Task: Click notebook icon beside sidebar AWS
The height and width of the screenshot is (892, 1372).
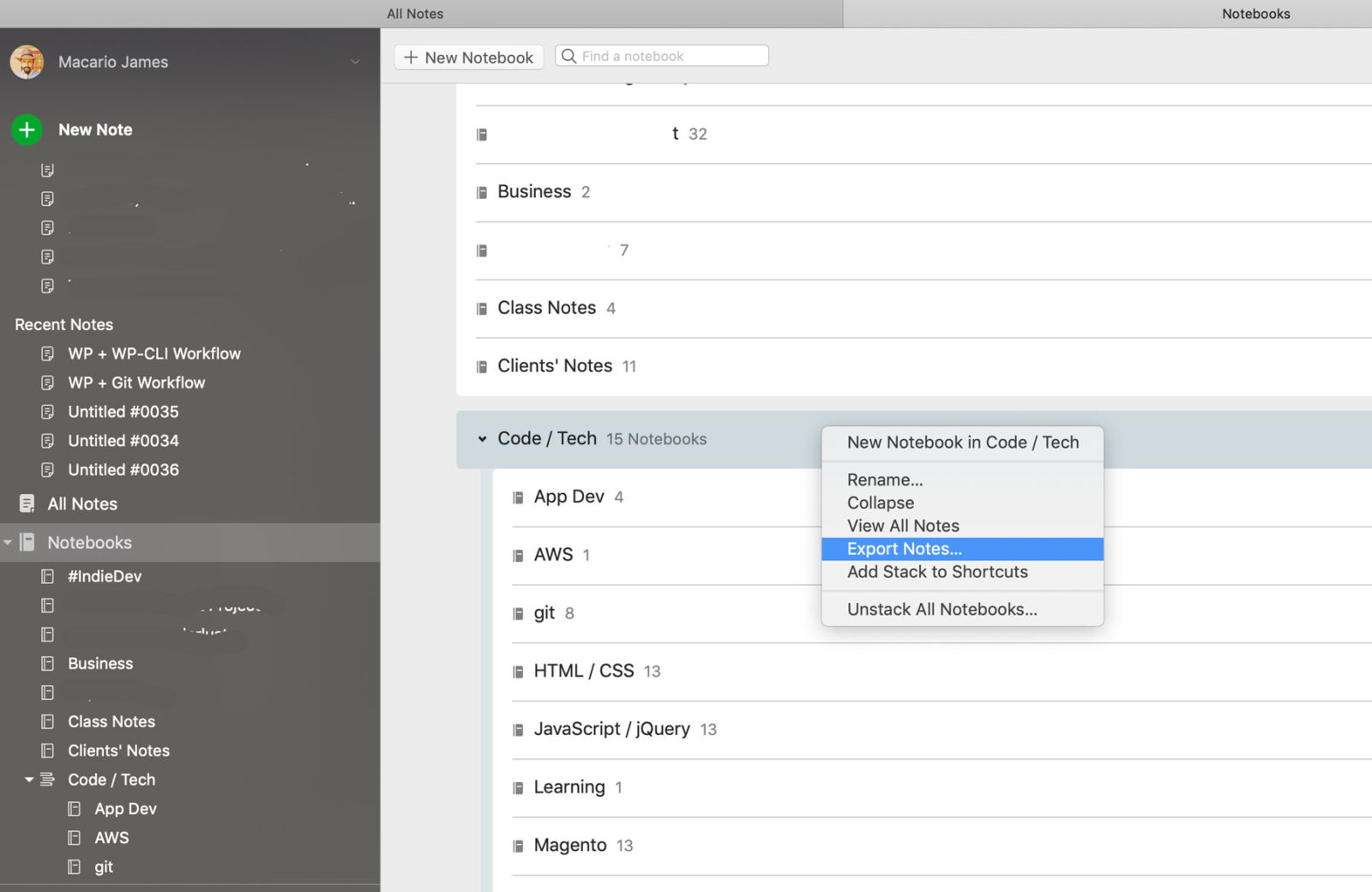Action: pyautogui.click(x=75, y=838)
